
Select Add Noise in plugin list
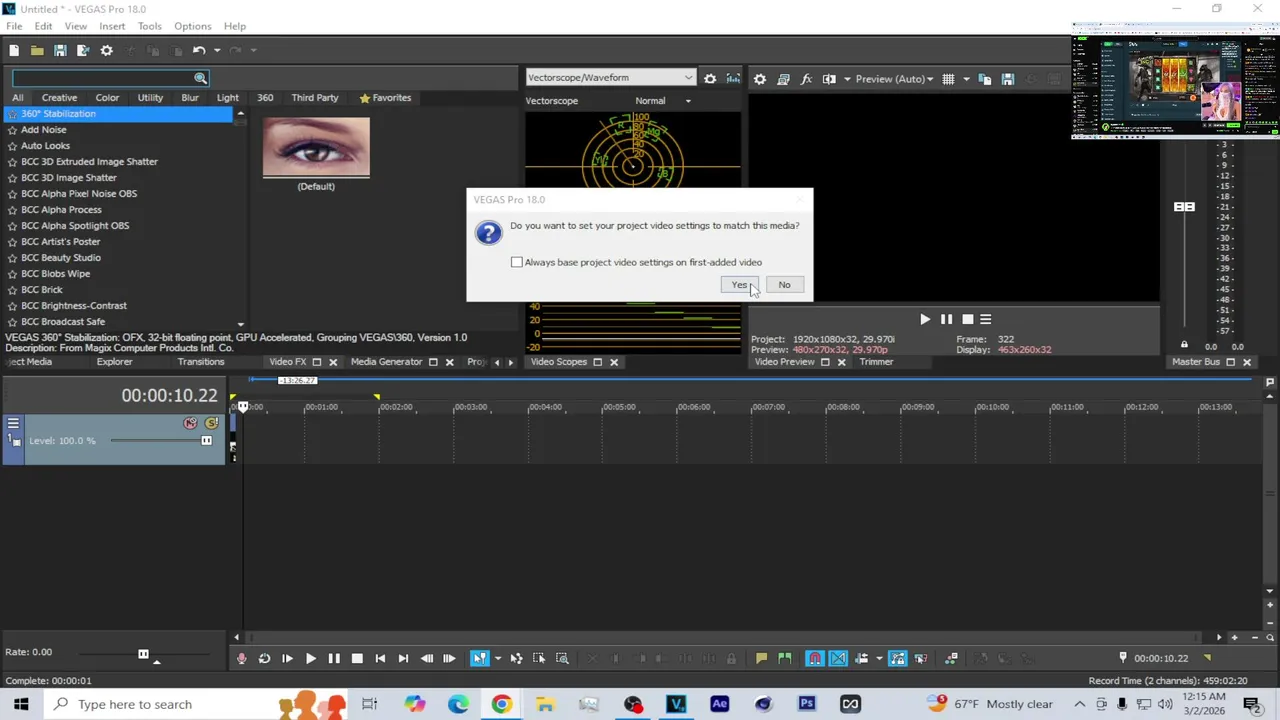point(43,130)
